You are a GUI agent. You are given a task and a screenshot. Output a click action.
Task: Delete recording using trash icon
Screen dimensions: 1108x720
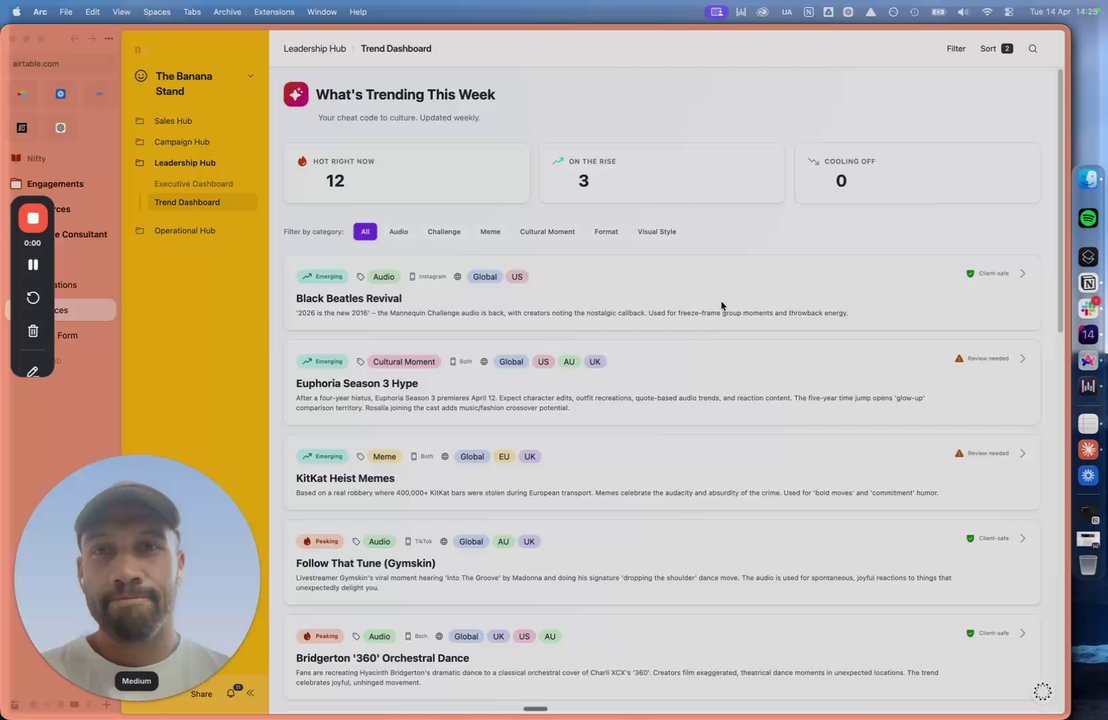(33, 331)
